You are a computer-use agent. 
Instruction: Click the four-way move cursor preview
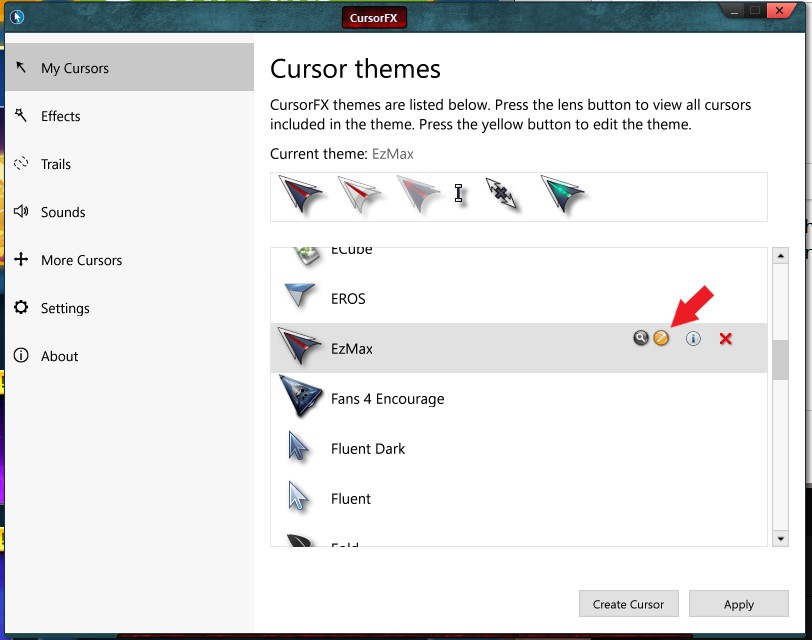pyautogui.click(x=501, y=193)
